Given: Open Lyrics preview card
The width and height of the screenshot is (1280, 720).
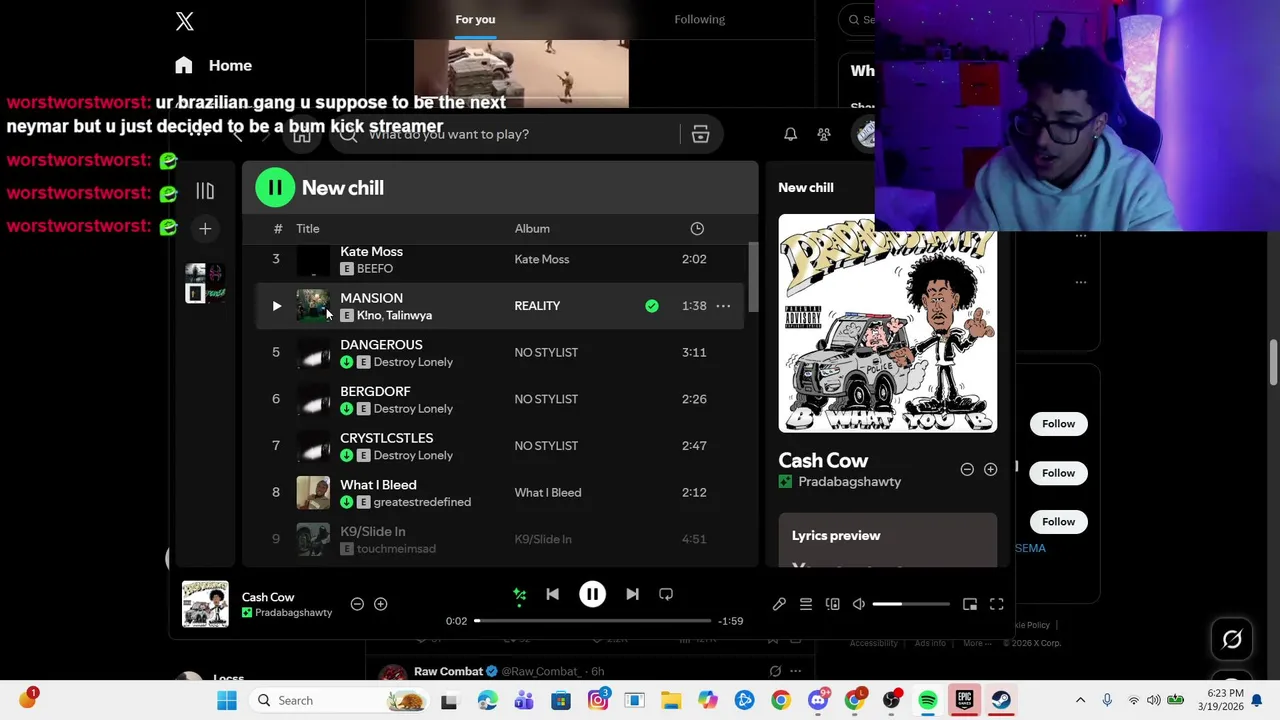Looking at the screenshot, I should [x=888, y=541].
